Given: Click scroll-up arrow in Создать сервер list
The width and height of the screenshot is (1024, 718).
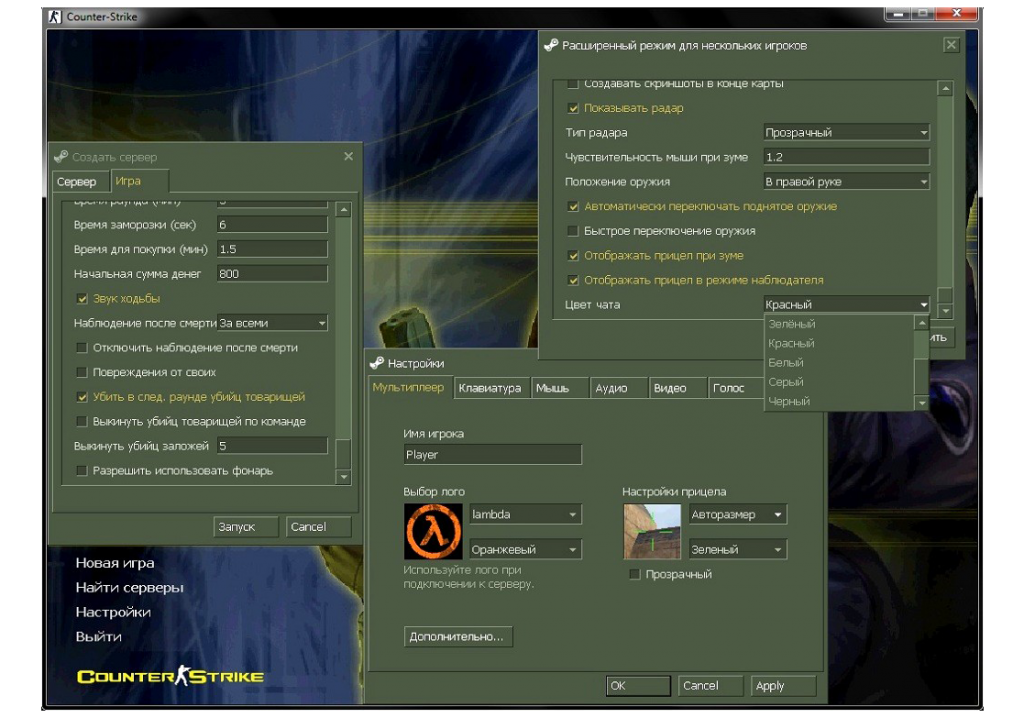Looking at the screenshot, I should pos(344,210).
